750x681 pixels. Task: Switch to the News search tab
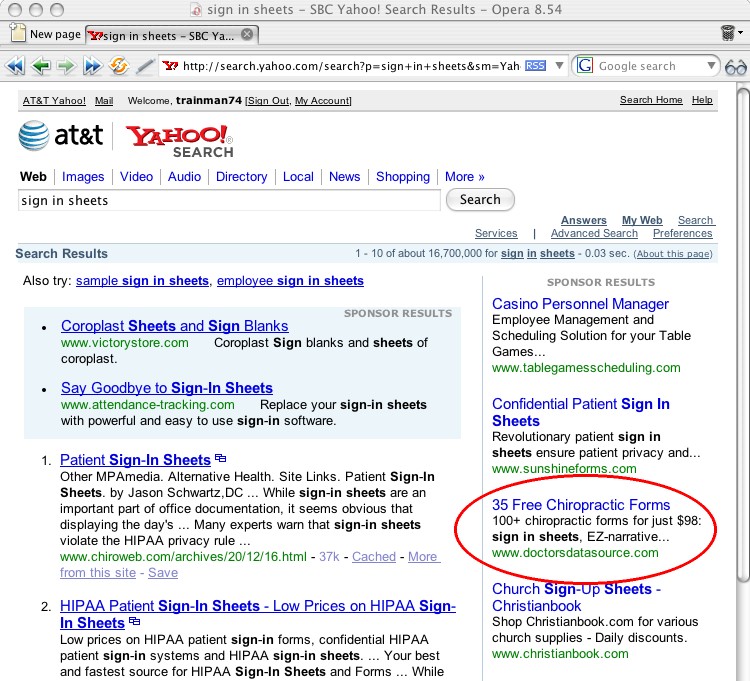[344, 176]
